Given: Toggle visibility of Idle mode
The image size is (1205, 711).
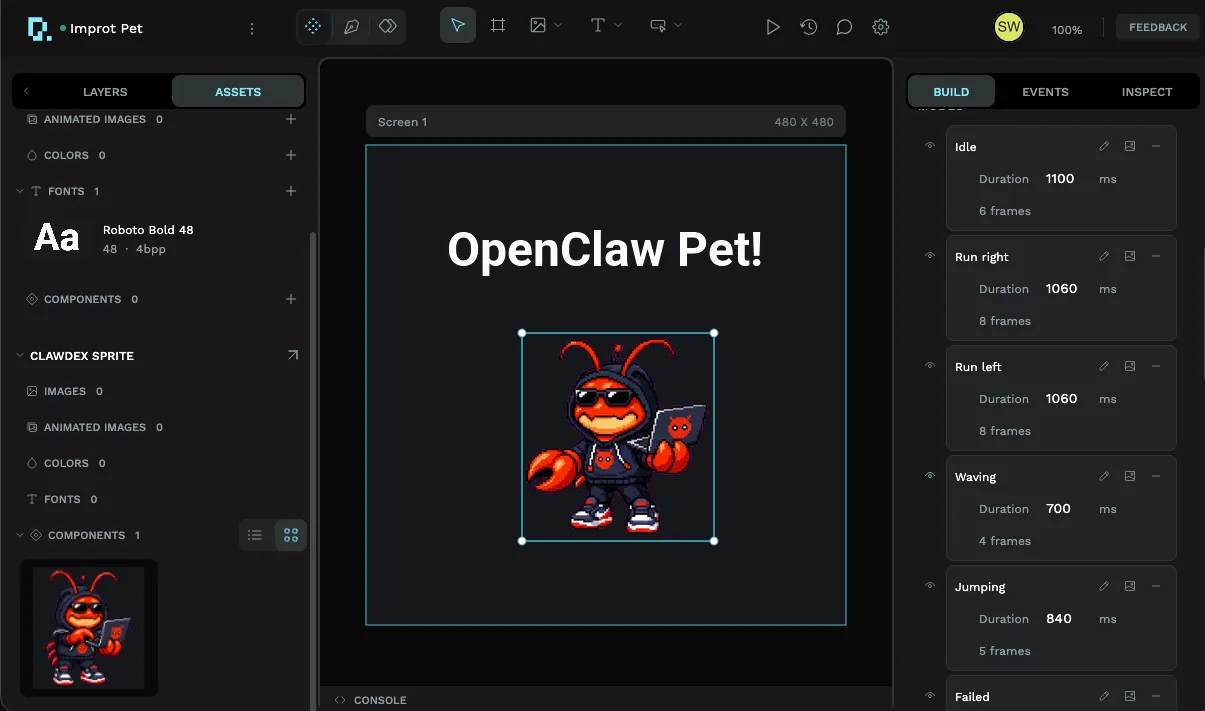Looking at the screenshot, I should pyautogui.click(x=930, y=146).
